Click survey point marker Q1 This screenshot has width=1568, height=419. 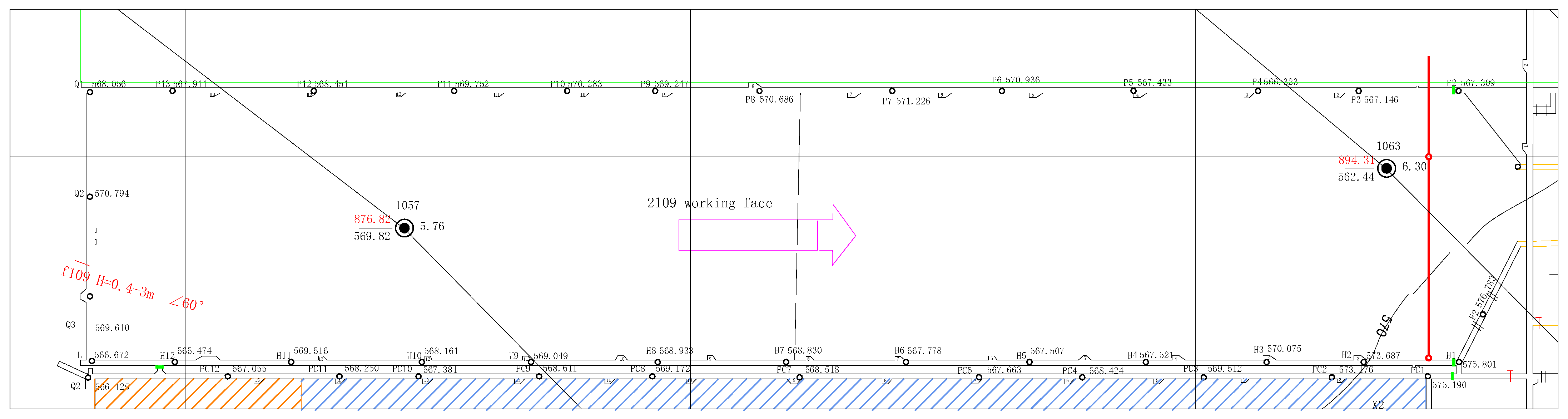(x=90, y=92)
